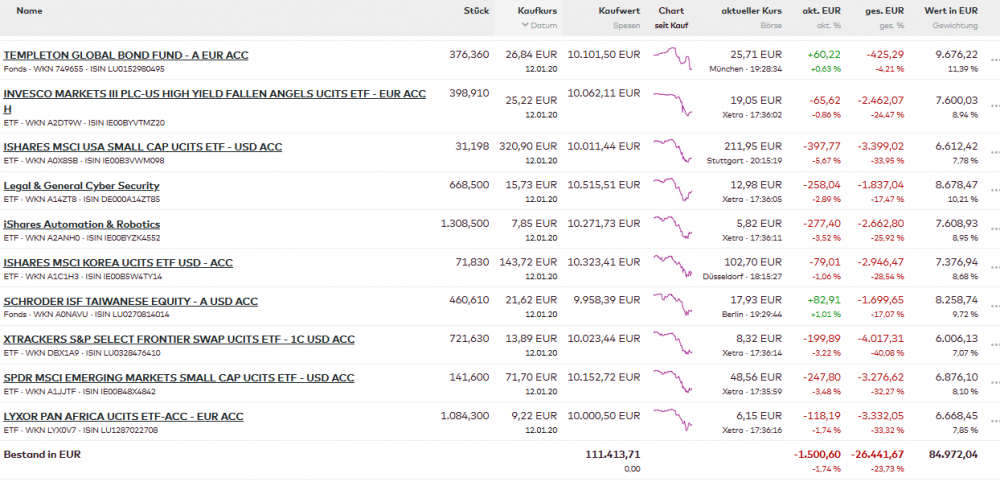1000x482 pixels.
Task: Sort the table by the Name column
Action: tap(30, 11)
